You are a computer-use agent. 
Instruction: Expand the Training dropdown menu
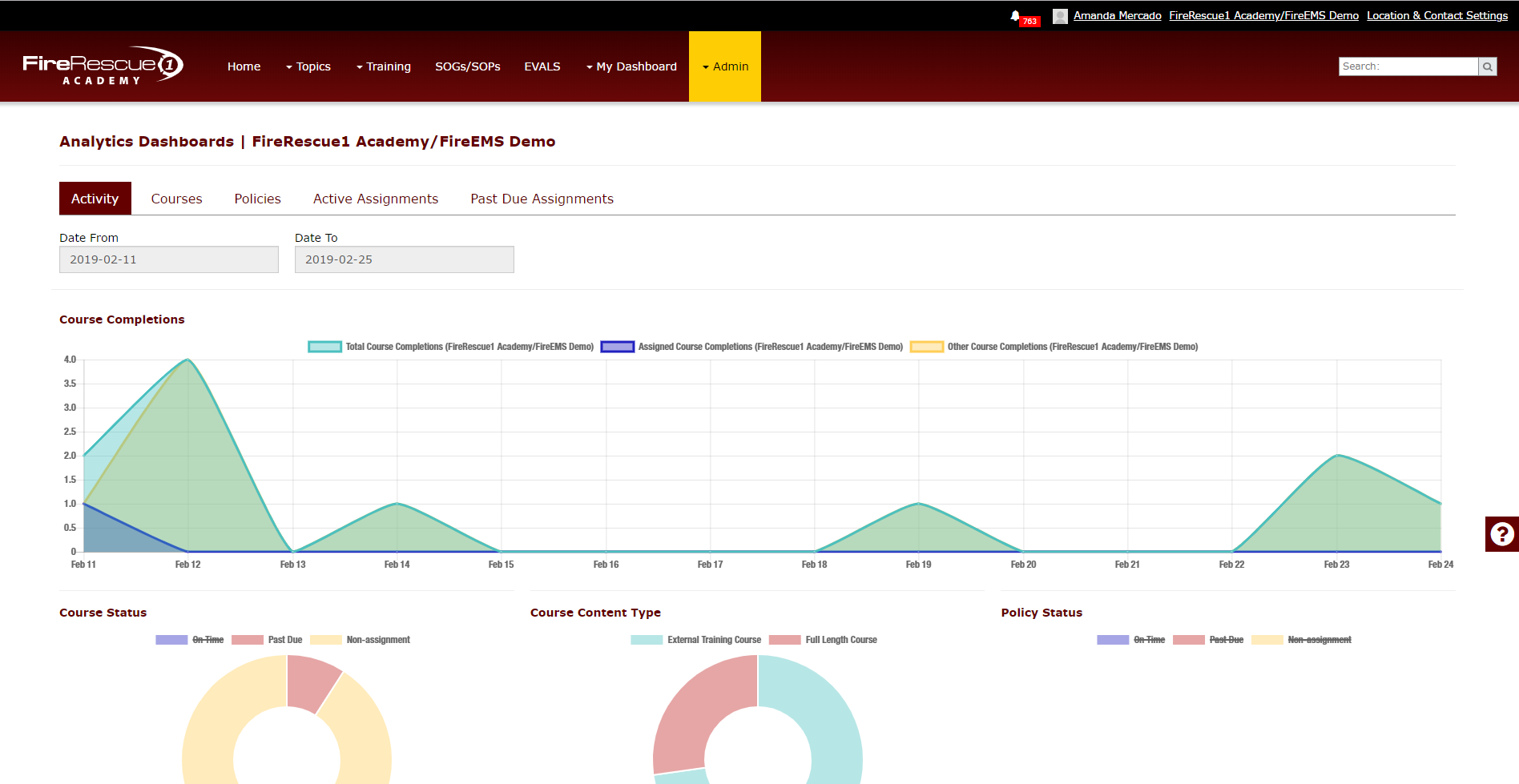tap(384, 66)
